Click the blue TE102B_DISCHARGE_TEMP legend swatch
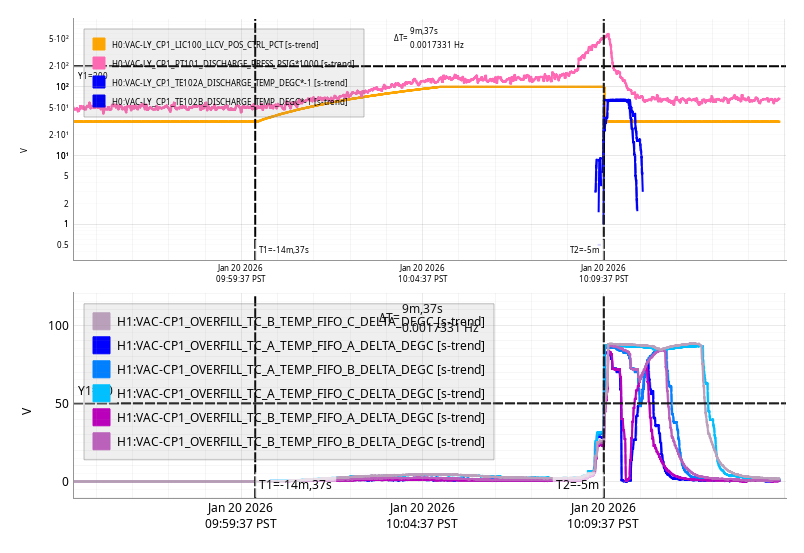 [99, 101]
